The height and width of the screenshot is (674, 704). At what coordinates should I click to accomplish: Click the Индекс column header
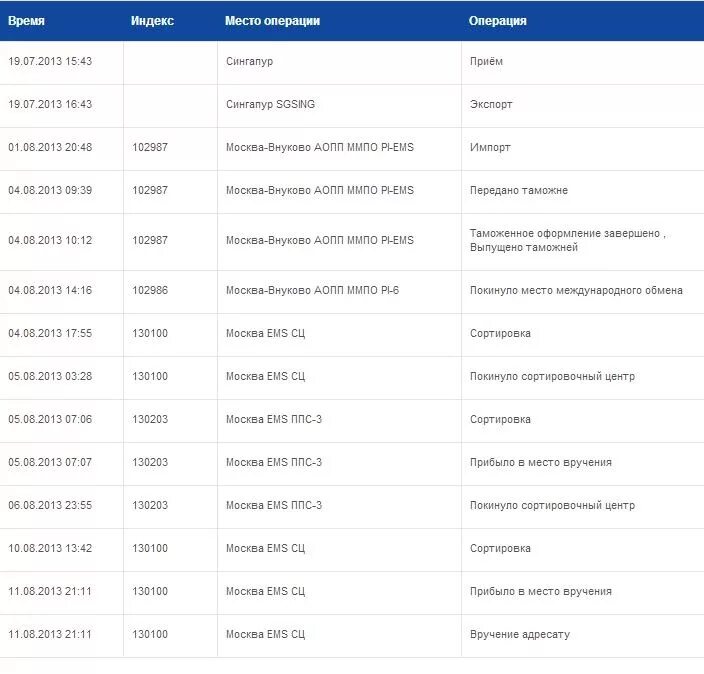(152, 21)
